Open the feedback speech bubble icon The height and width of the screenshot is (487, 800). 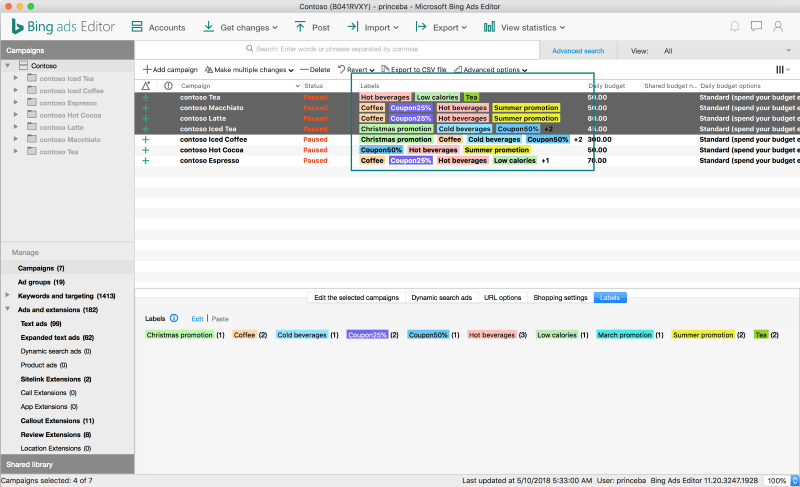click(756, 27)
